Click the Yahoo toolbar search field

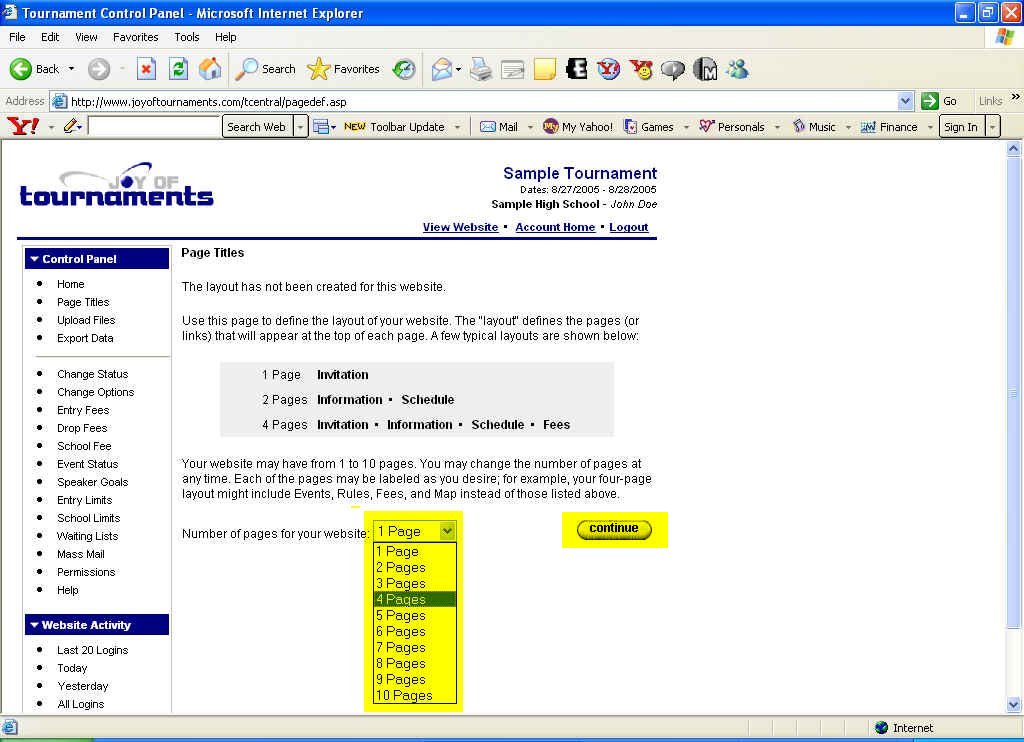[153, 127]
